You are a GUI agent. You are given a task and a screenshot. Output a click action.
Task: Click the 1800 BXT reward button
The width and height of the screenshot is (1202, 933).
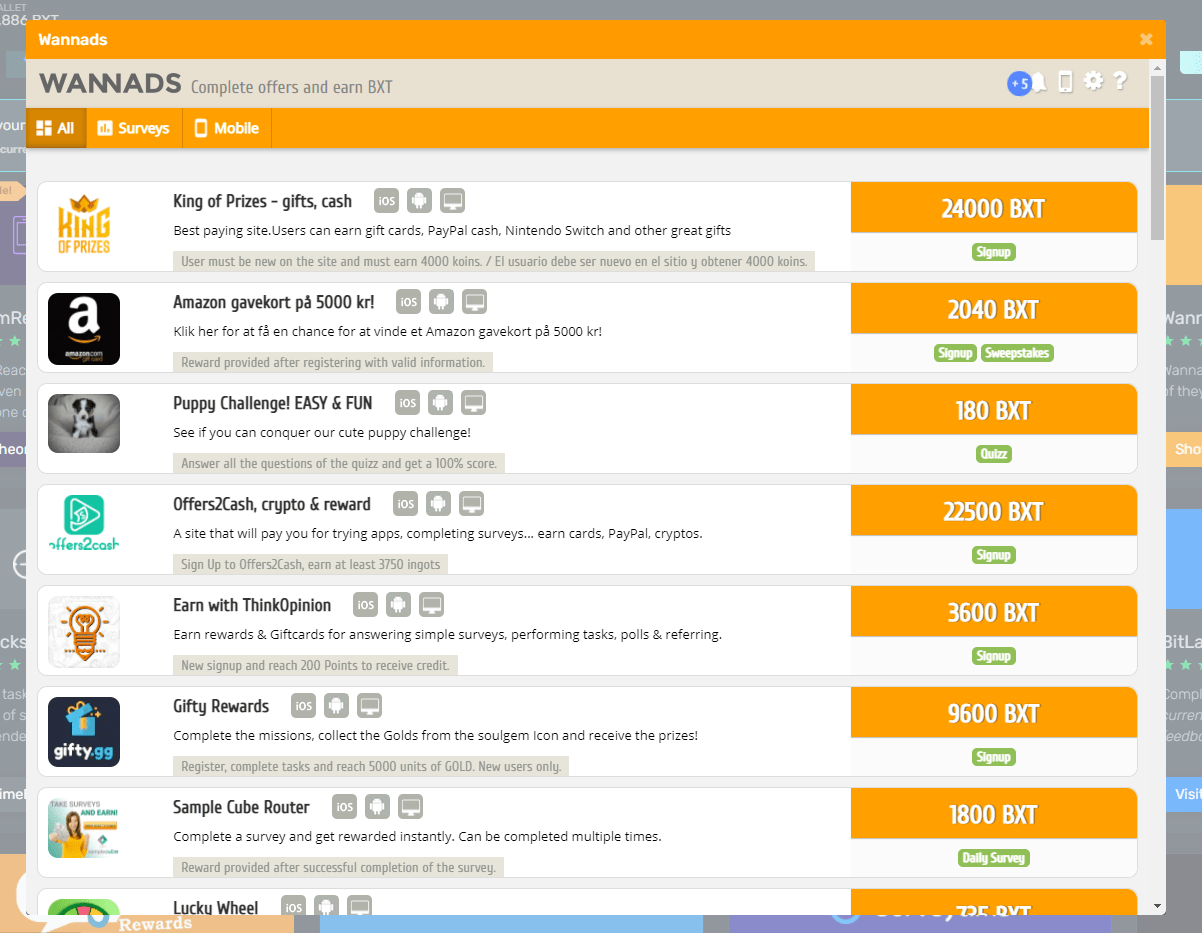click(993, 814)
